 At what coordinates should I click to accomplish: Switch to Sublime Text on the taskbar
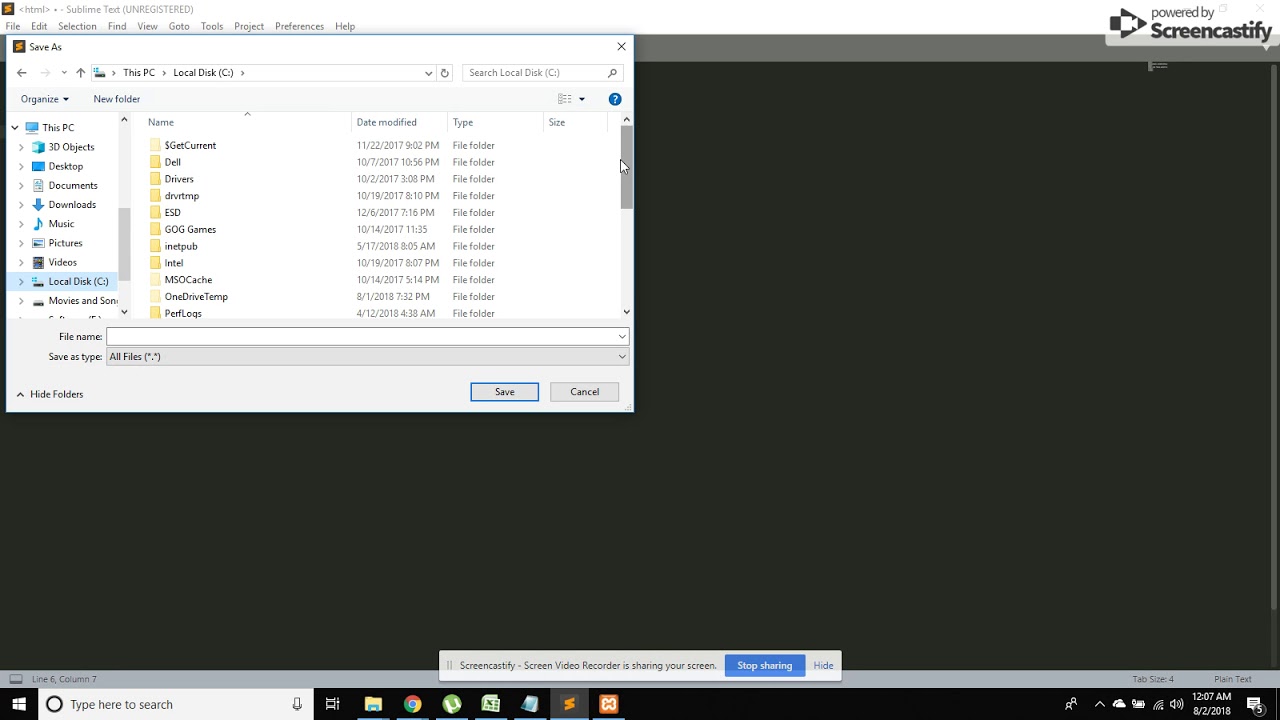tap(569, 704)
